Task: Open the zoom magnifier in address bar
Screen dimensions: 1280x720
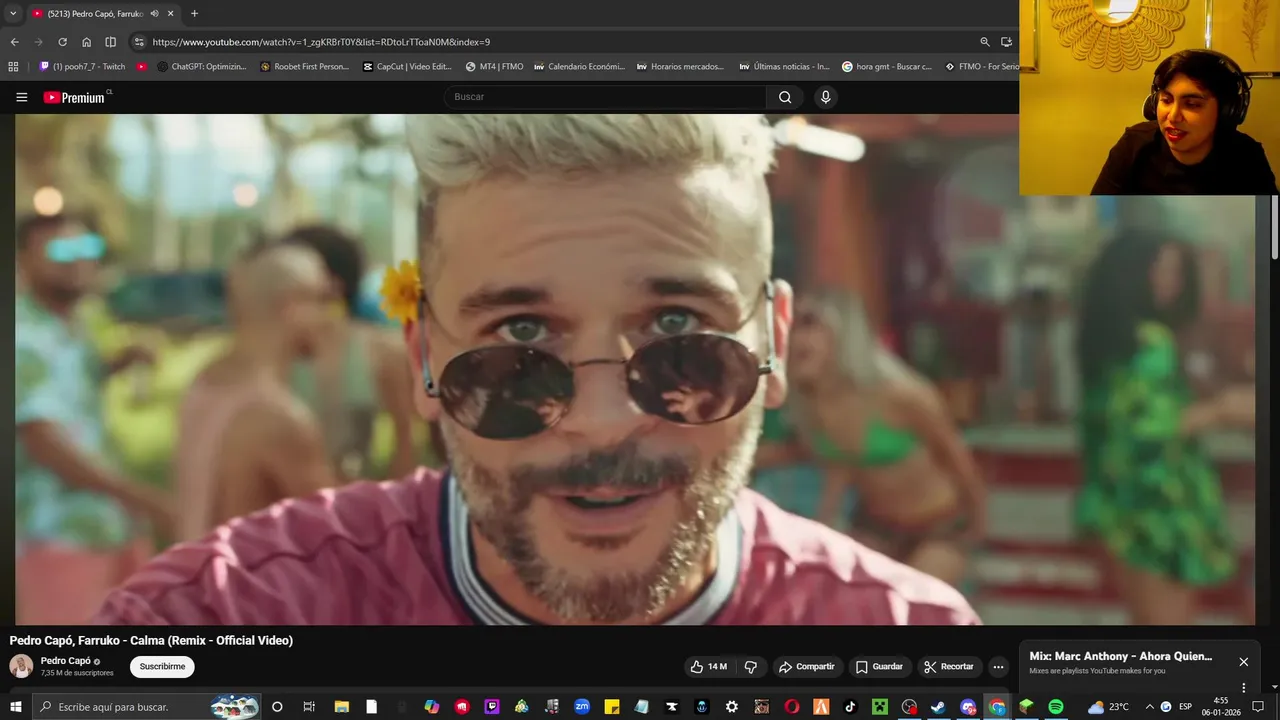Action: click(x=985, y=42)
